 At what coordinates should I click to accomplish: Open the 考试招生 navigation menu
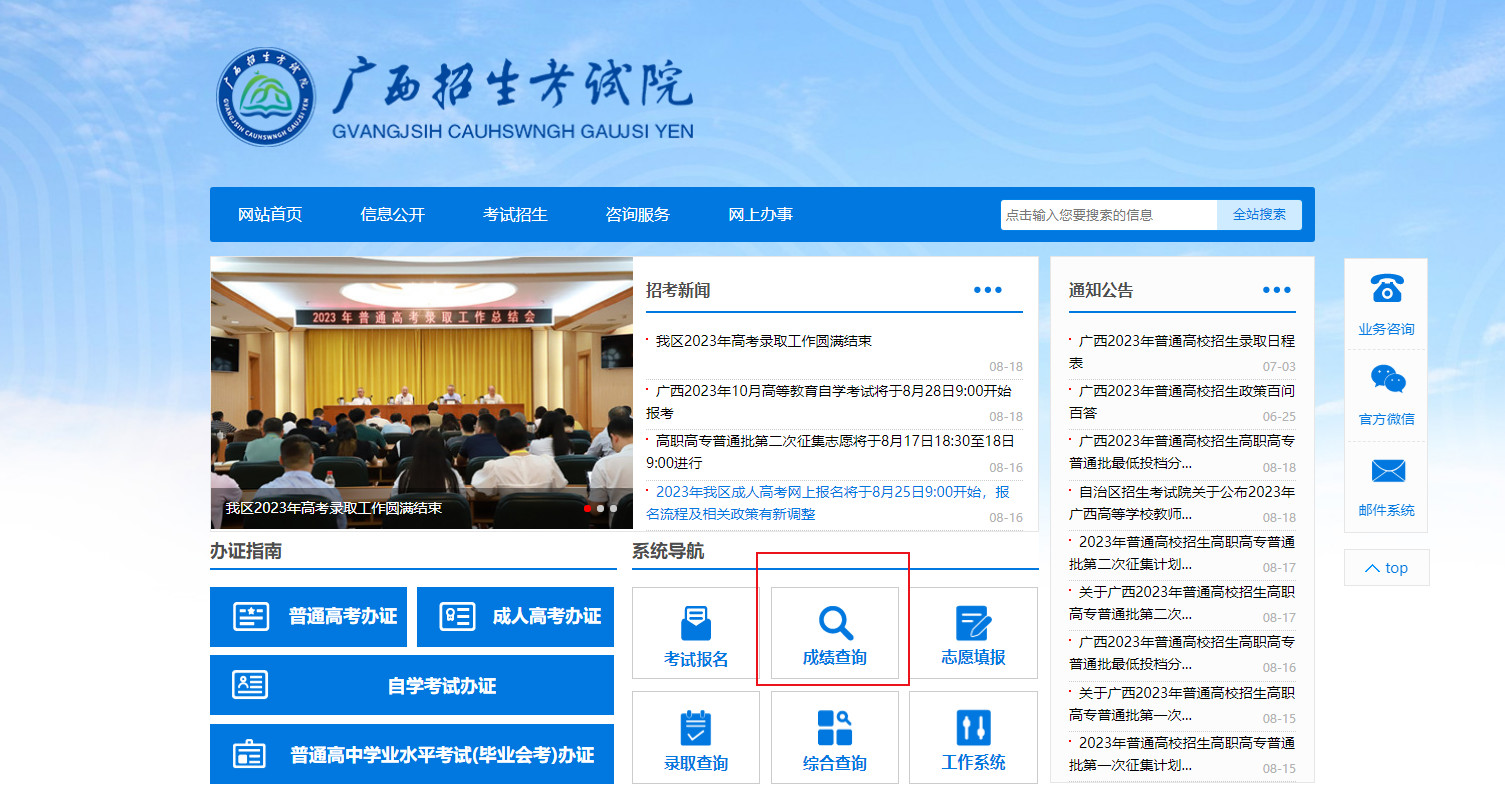tap(515, 215)
